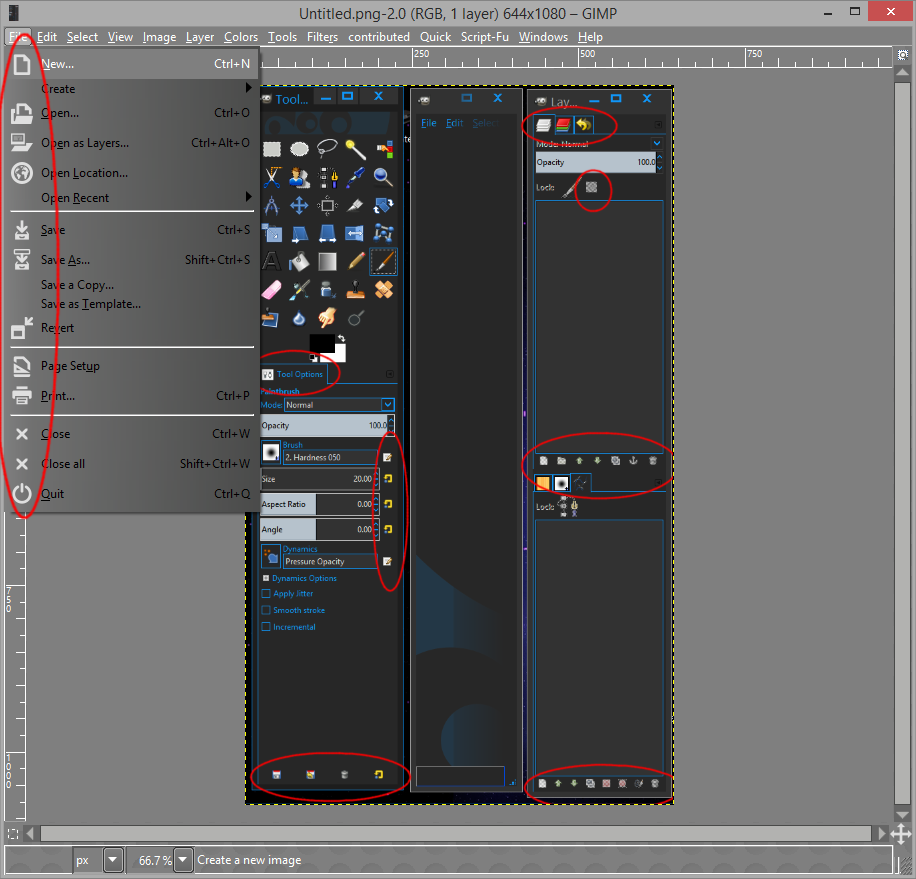Select the Crop knife tool
Viewport: 916px width, 879px height.
[x=355, y=206]
